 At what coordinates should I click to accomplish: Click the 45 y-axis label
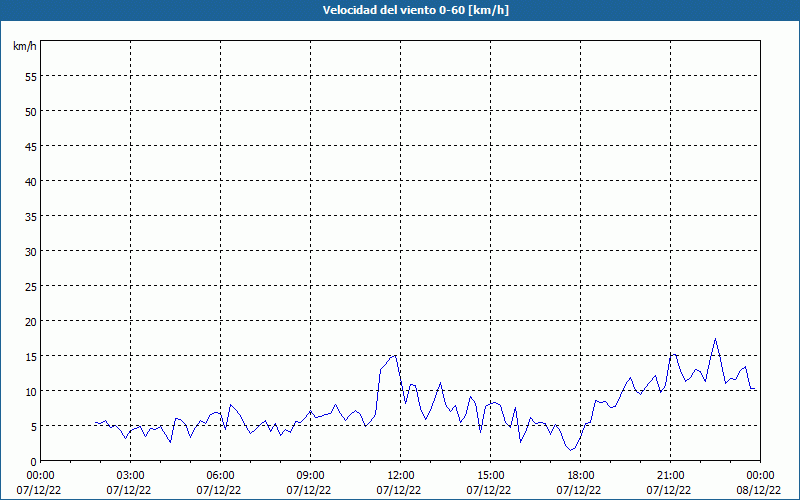pos(31,146)
